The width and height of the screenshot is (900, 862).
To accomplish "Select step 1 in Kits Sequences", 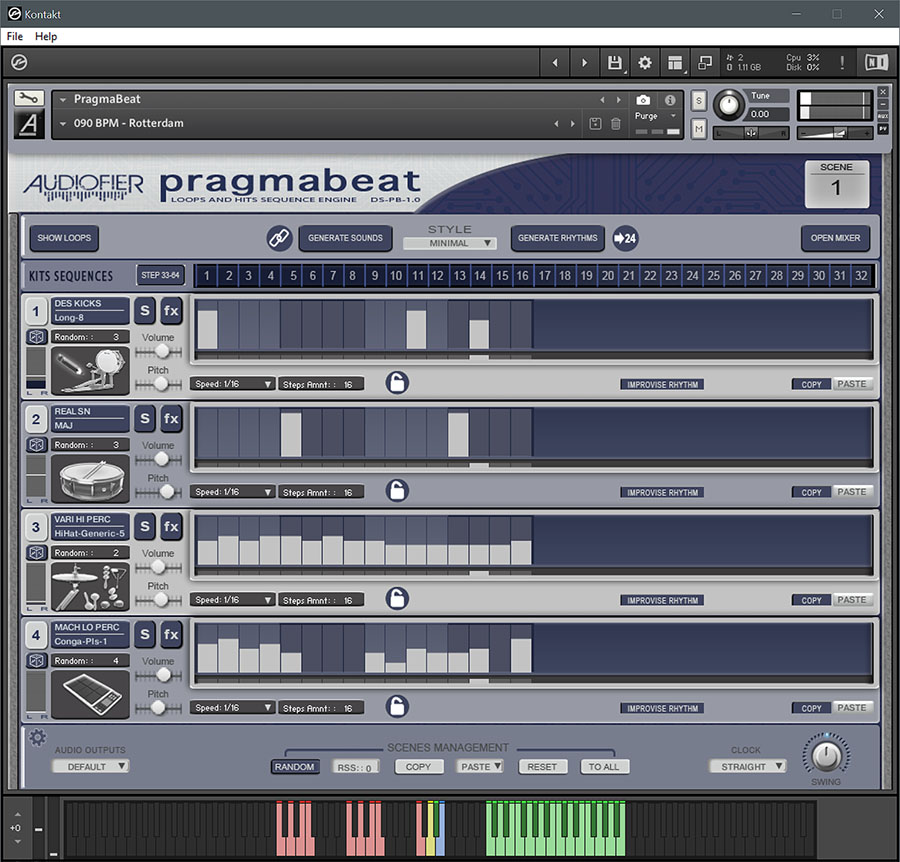I will pos(207,275).
